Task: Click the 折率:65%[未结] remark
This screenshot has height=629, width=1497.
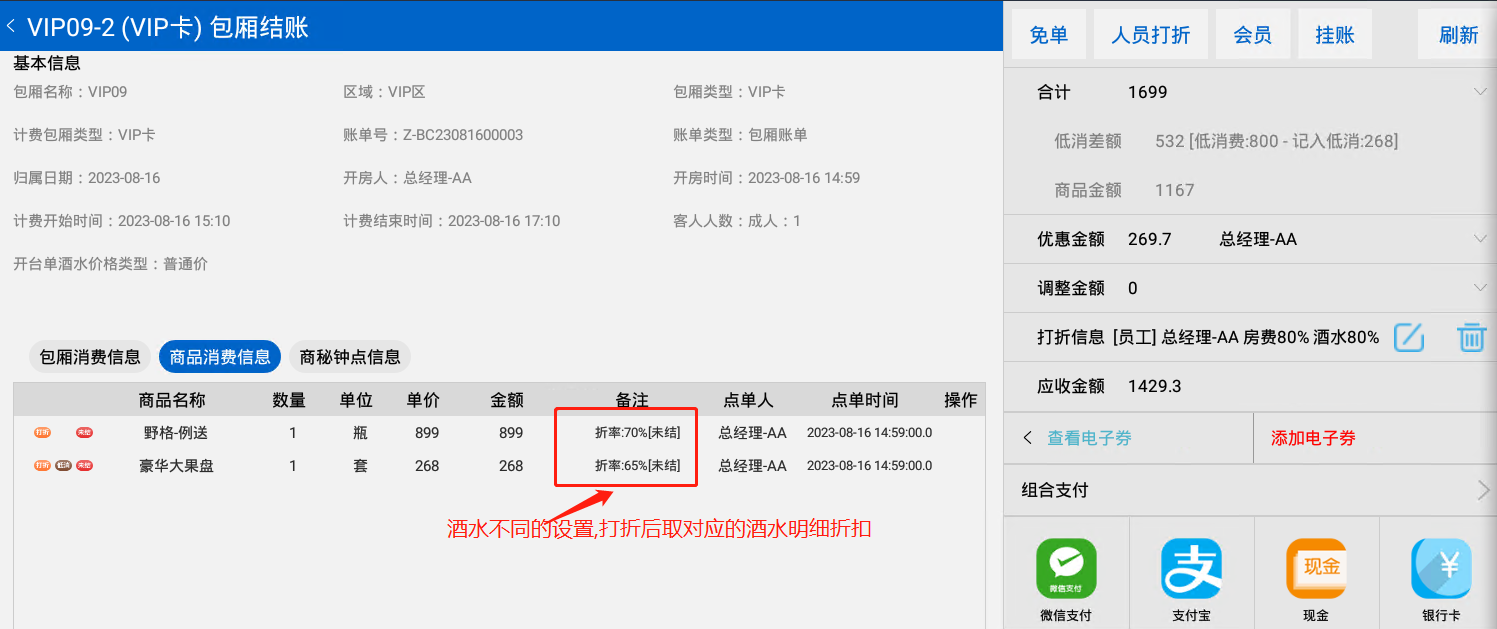Action: tap(637, 465)
